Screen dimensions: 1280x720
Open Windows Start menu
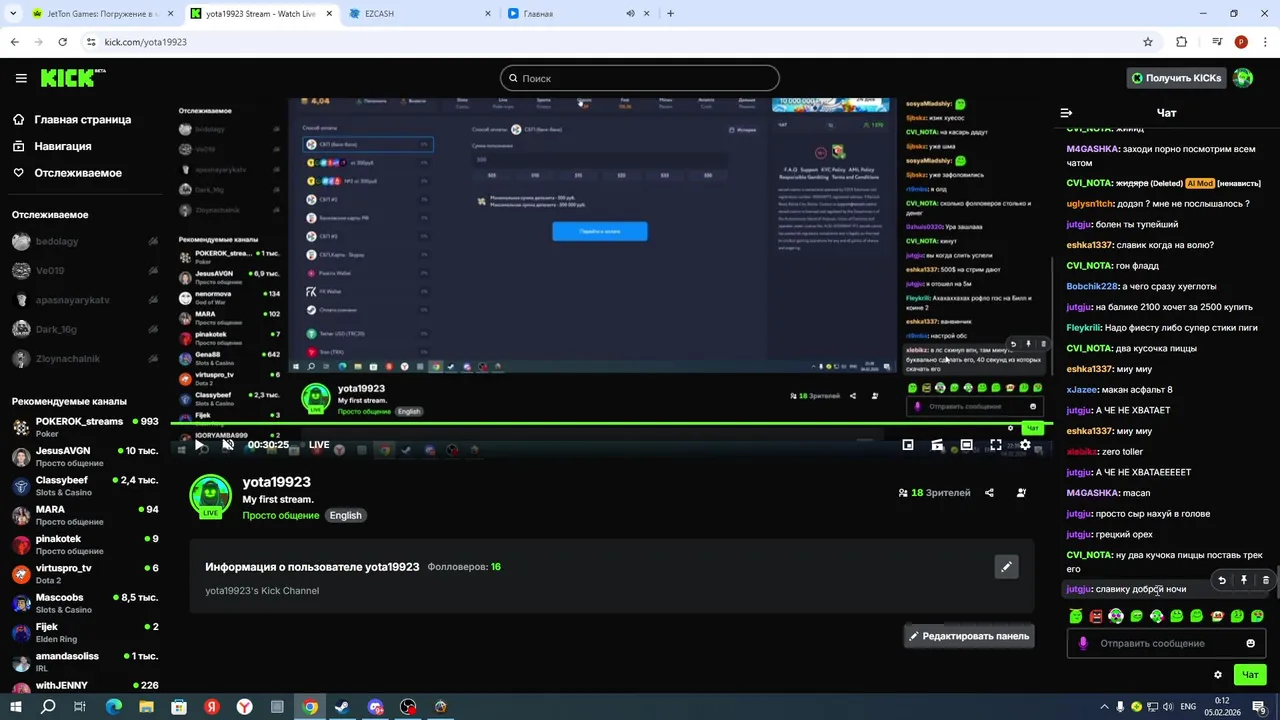click(x=16, y=707)
